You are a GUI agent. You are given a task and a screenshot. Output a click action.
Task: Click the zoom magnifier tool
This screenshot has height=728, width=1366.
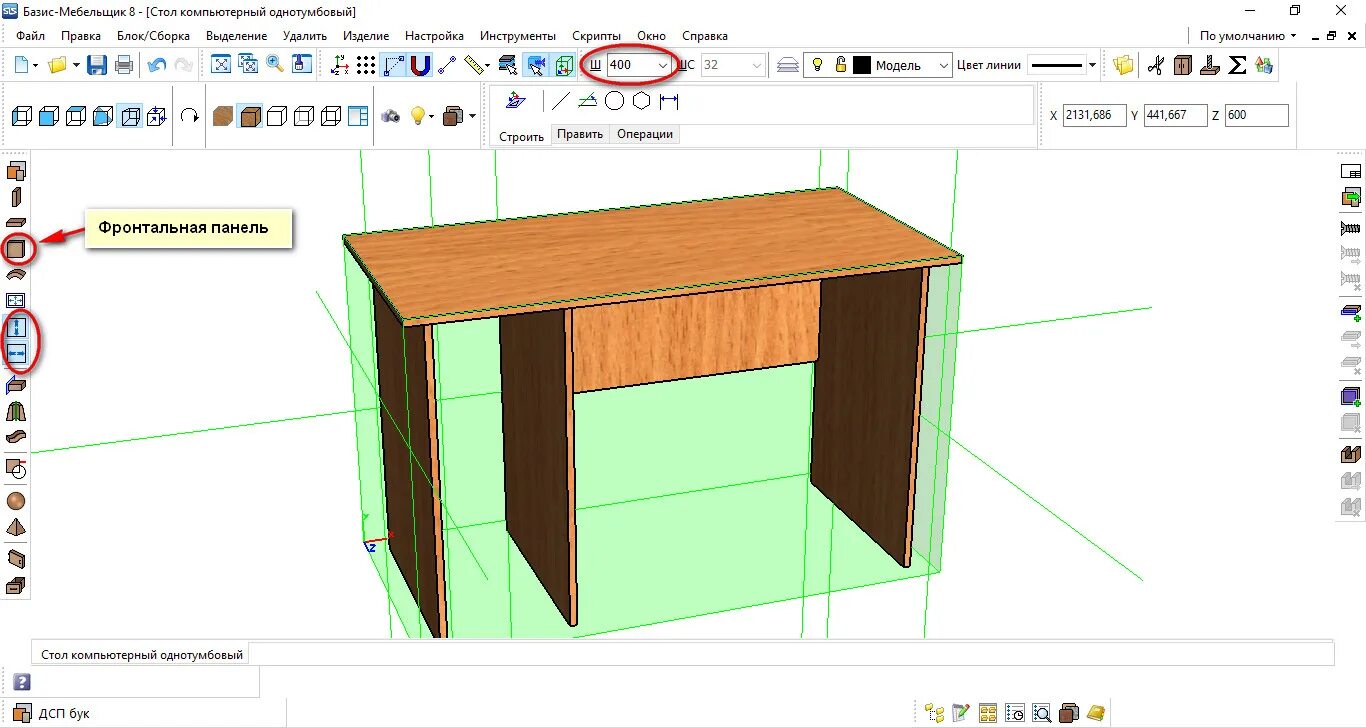tap(275, 65)
